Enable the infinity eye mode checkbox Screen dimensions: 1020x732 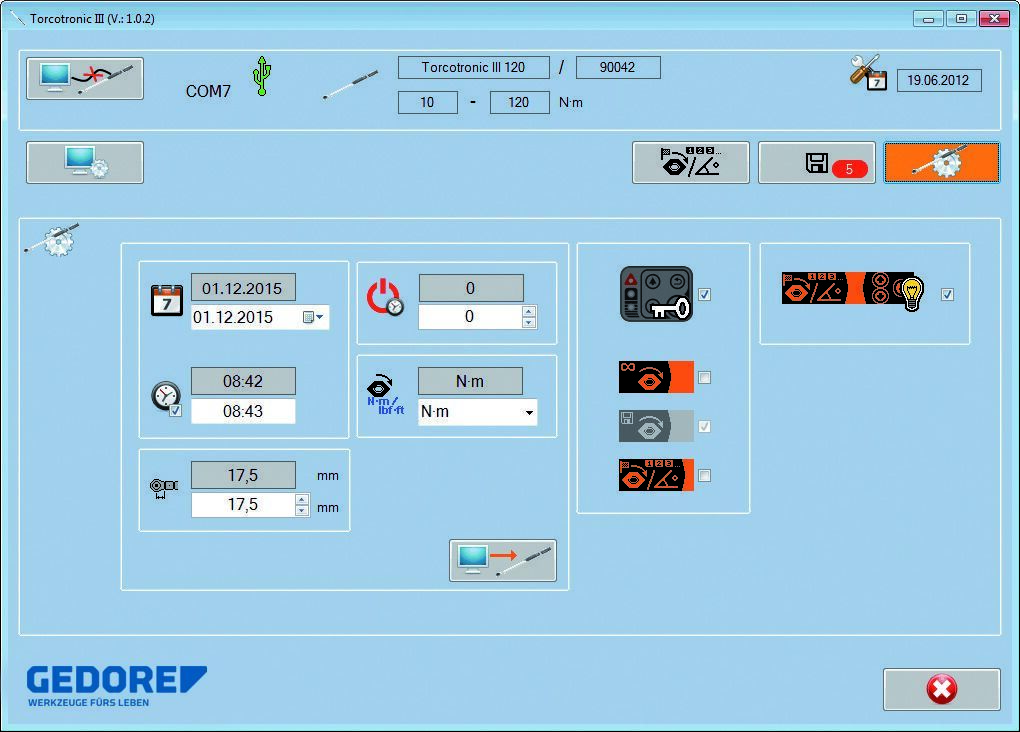705,378
